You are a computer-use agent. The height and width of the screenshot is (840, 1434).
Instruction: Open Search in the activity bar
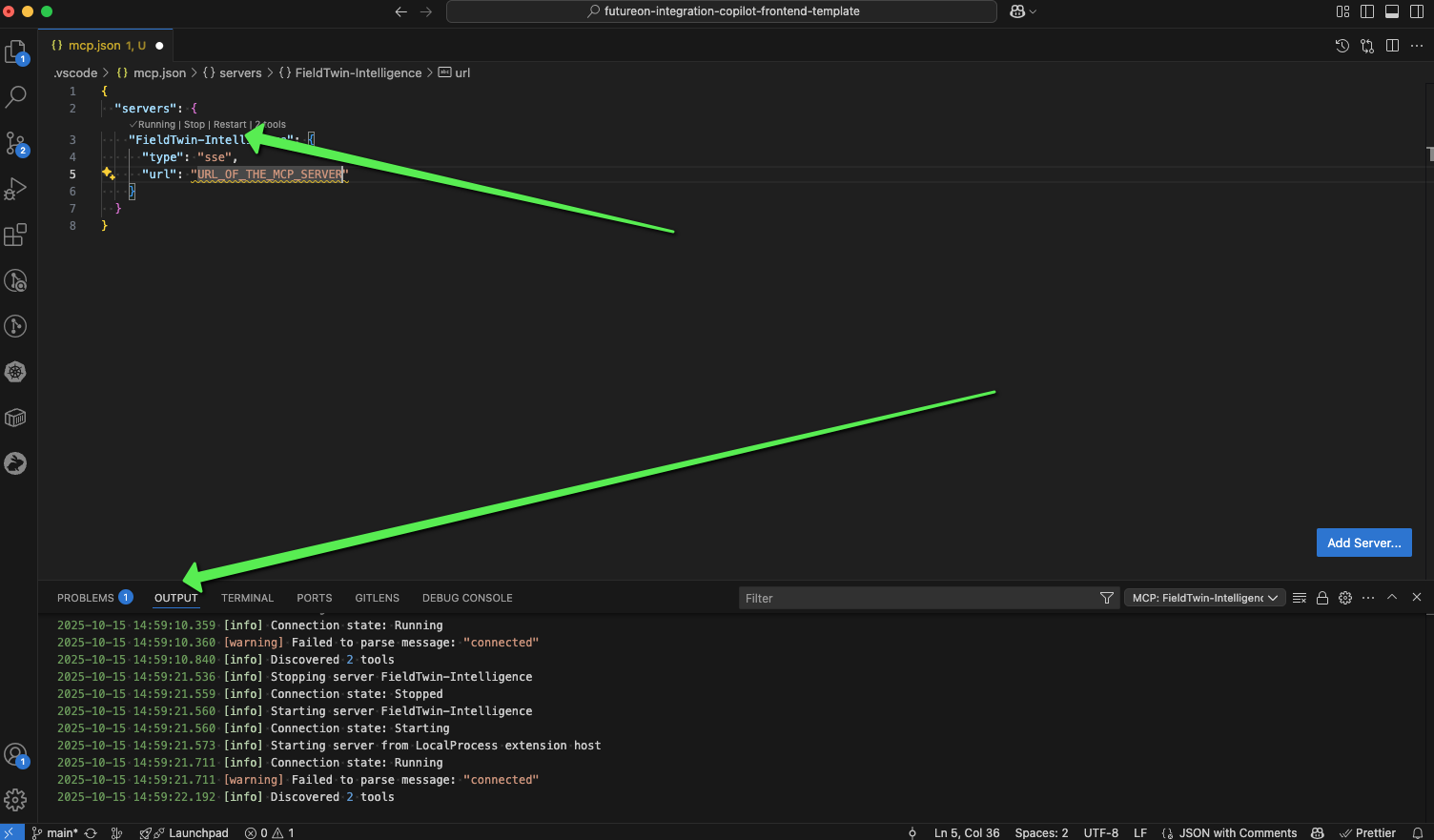(x=16, y=96)
